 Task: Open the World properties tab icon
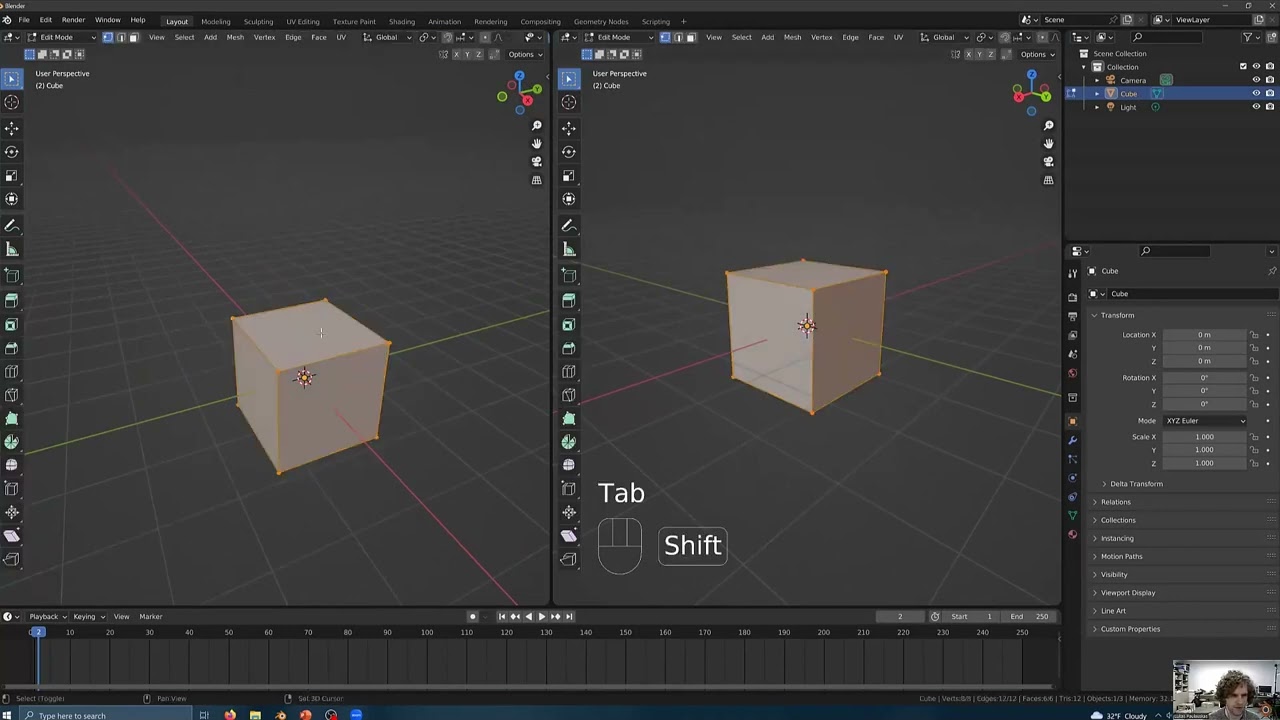point(1073,373)
